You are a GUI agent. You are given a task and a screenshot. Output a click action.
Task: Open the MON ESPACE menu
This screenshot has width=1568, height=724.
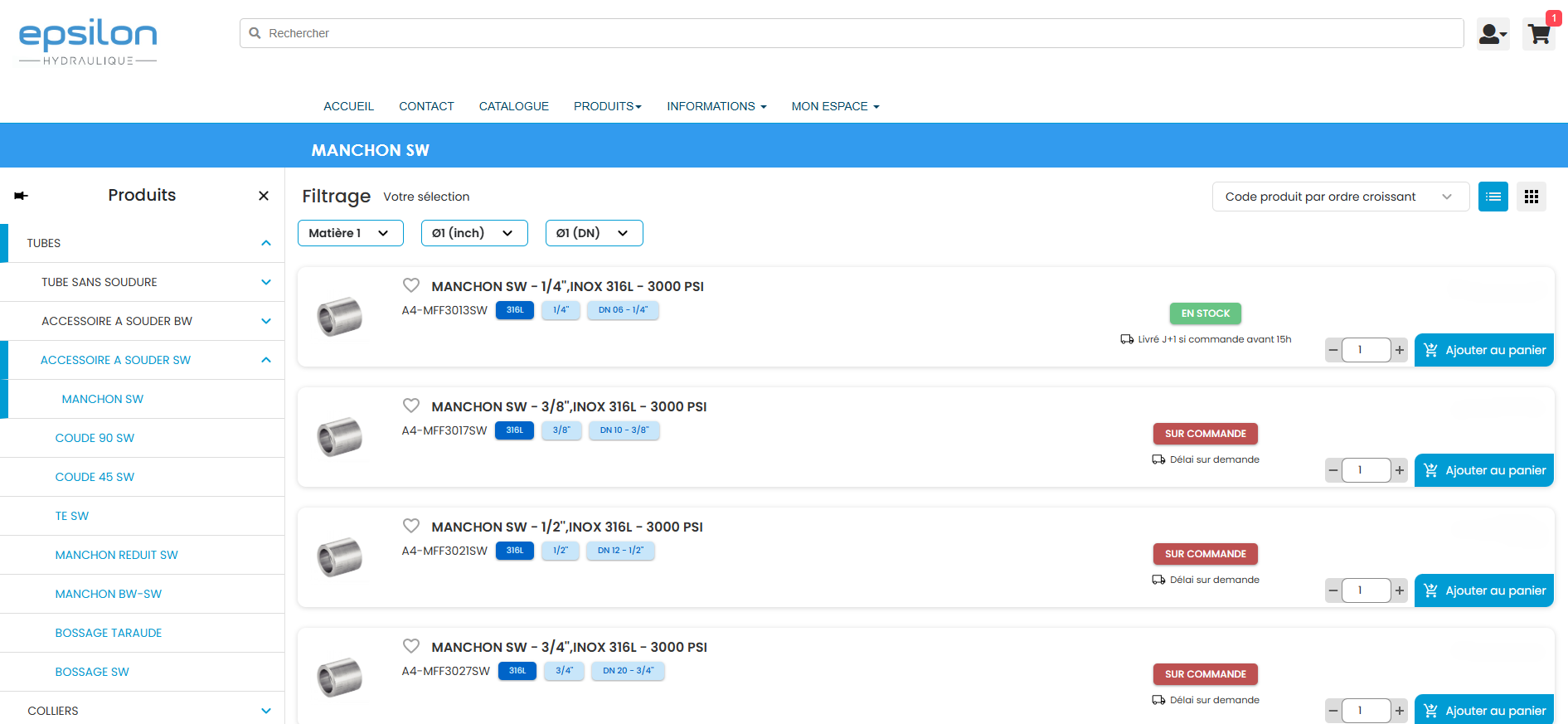834,106
